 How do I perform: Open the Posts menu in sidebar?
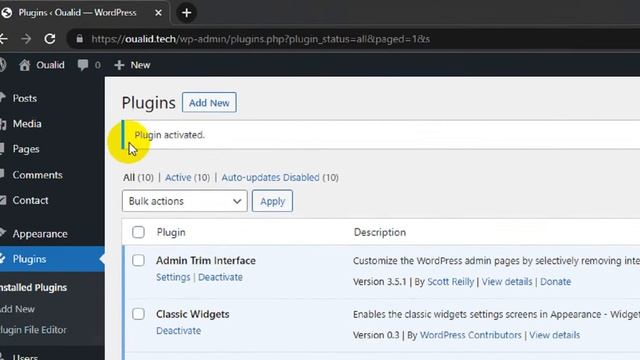point(24,98)
